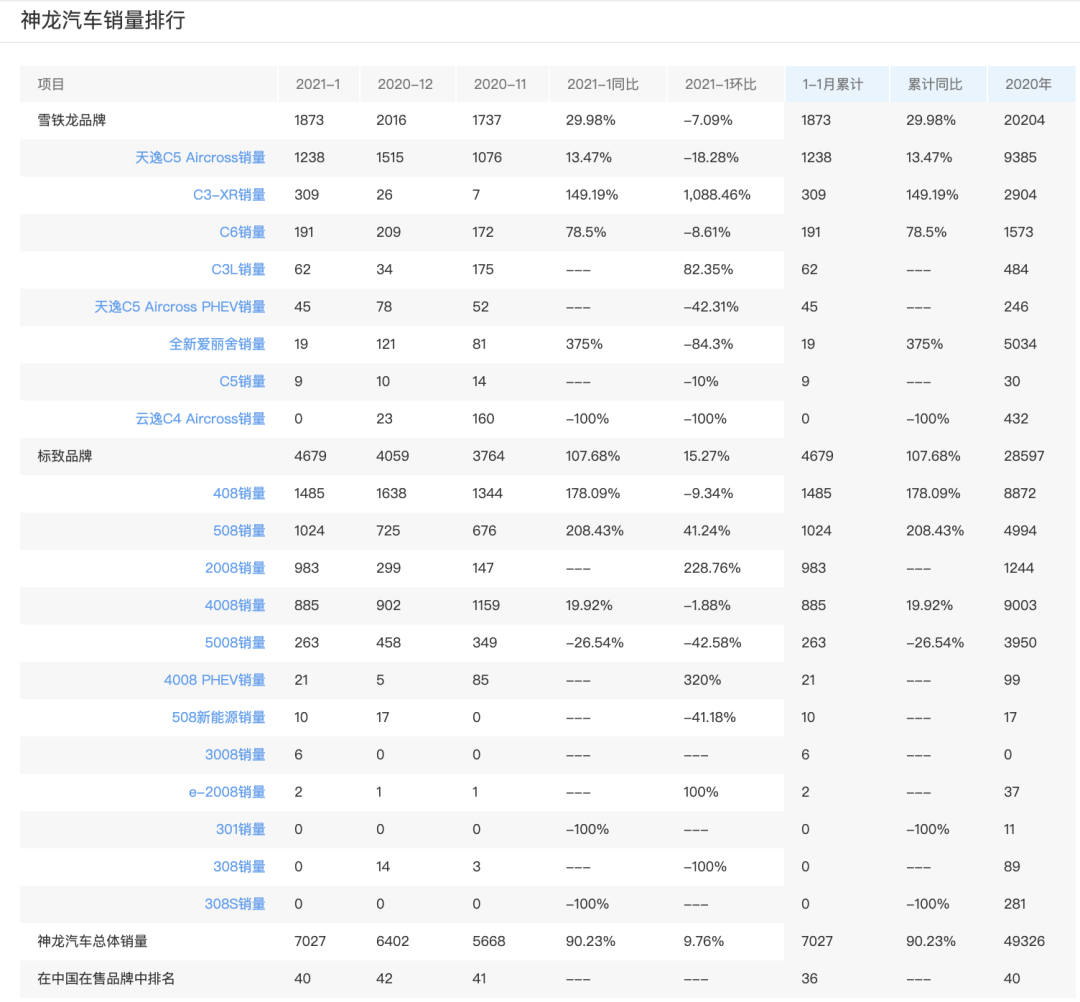Open the 5008销量 link
Image resolution: width=1080 pixels, height=1002 pixels.
click(x=235, y=643)
